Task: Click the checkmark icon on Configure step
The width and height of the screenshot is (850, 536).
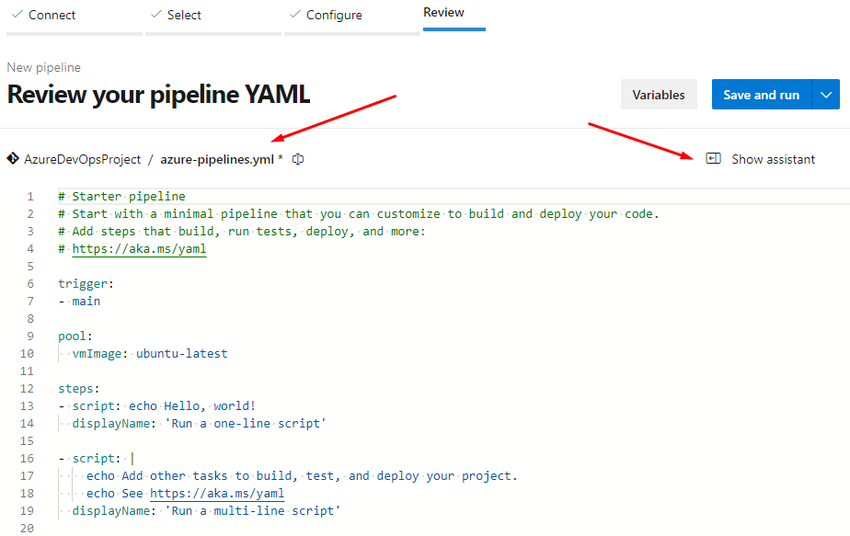Action: [x=294, y=15]
